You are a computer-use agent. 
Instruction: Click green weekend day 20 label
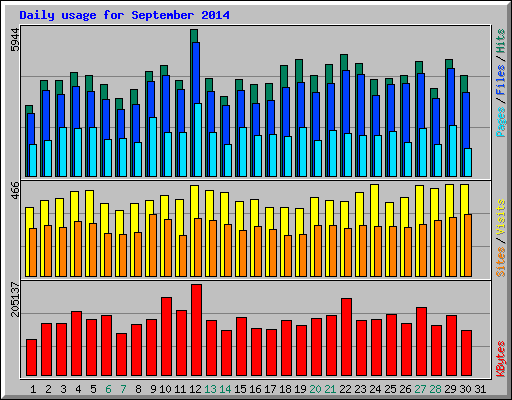click(x=315, y=389)
